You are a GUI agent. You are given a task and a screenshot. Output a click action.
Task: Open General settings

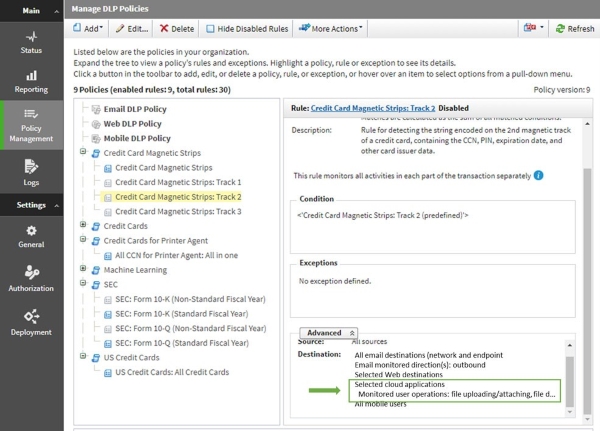coord(31,236)
